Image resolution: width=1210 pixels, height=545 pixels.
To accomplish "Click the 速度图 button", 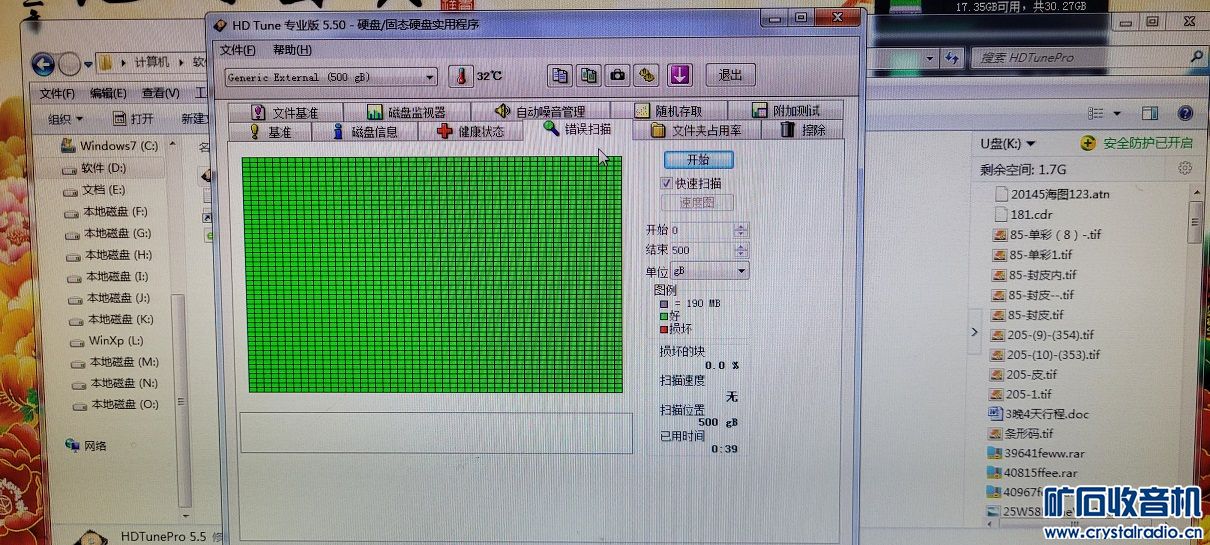I will (698, 203).
